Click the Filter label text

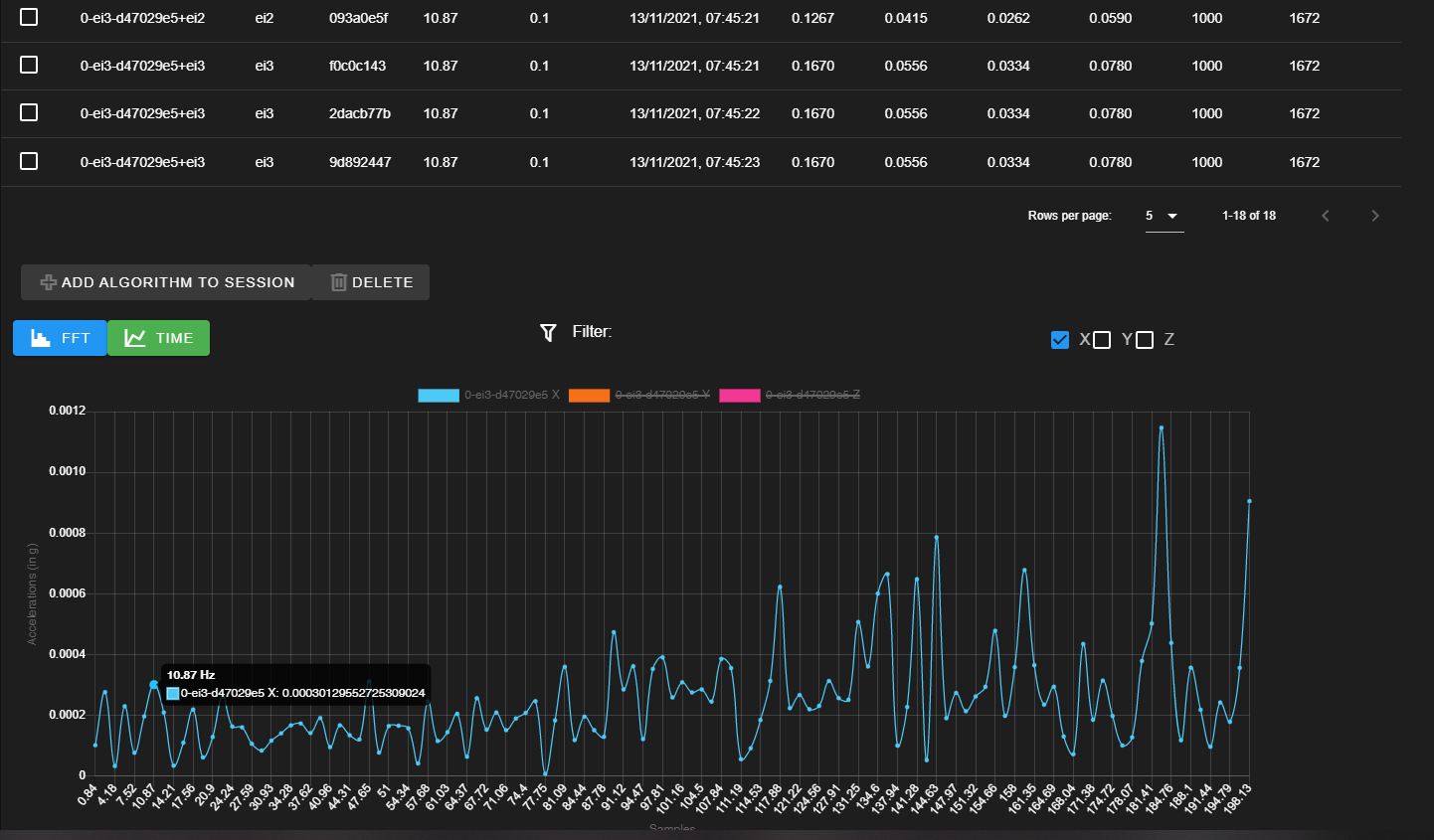(592, 332)
